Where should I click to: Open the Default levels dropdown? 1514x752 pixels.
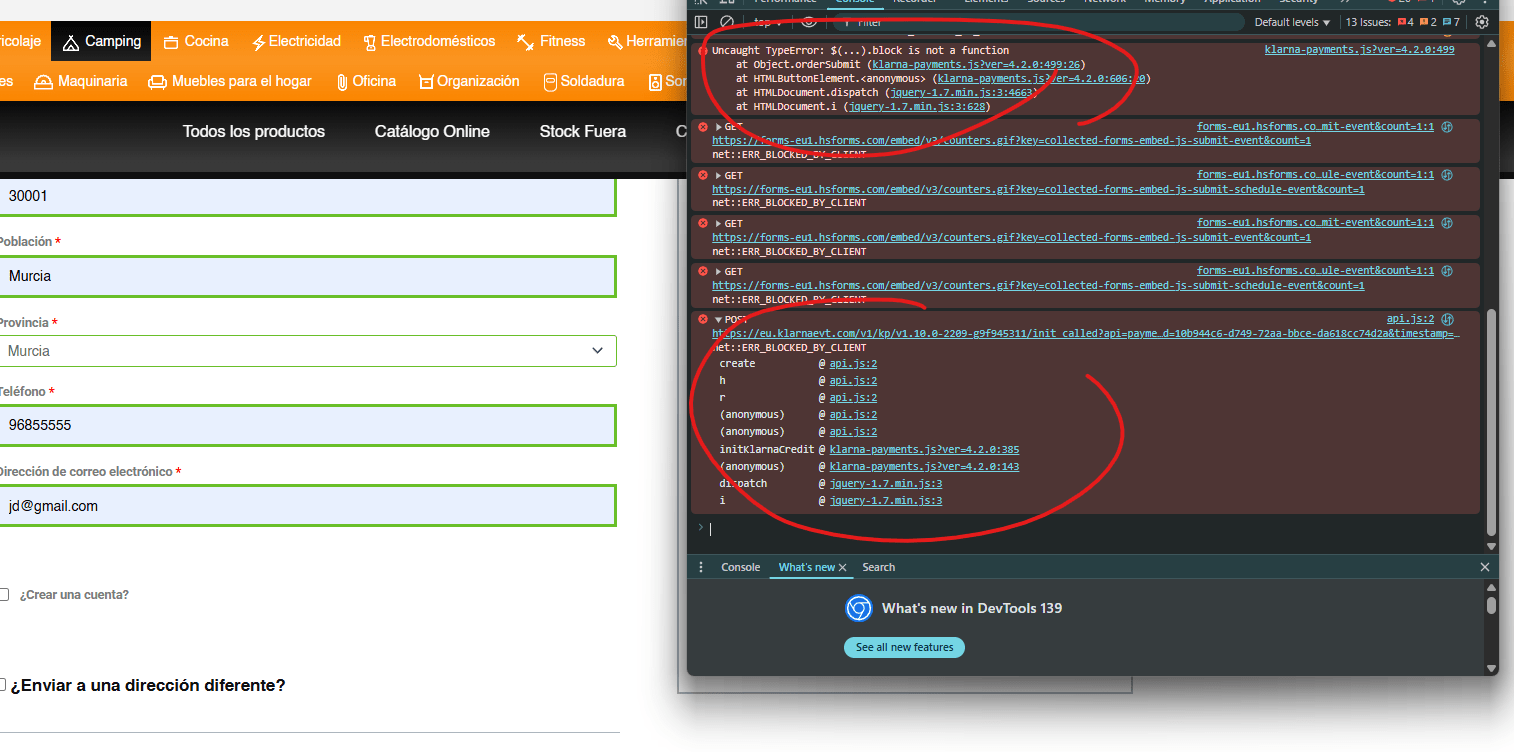[1292, 22]
